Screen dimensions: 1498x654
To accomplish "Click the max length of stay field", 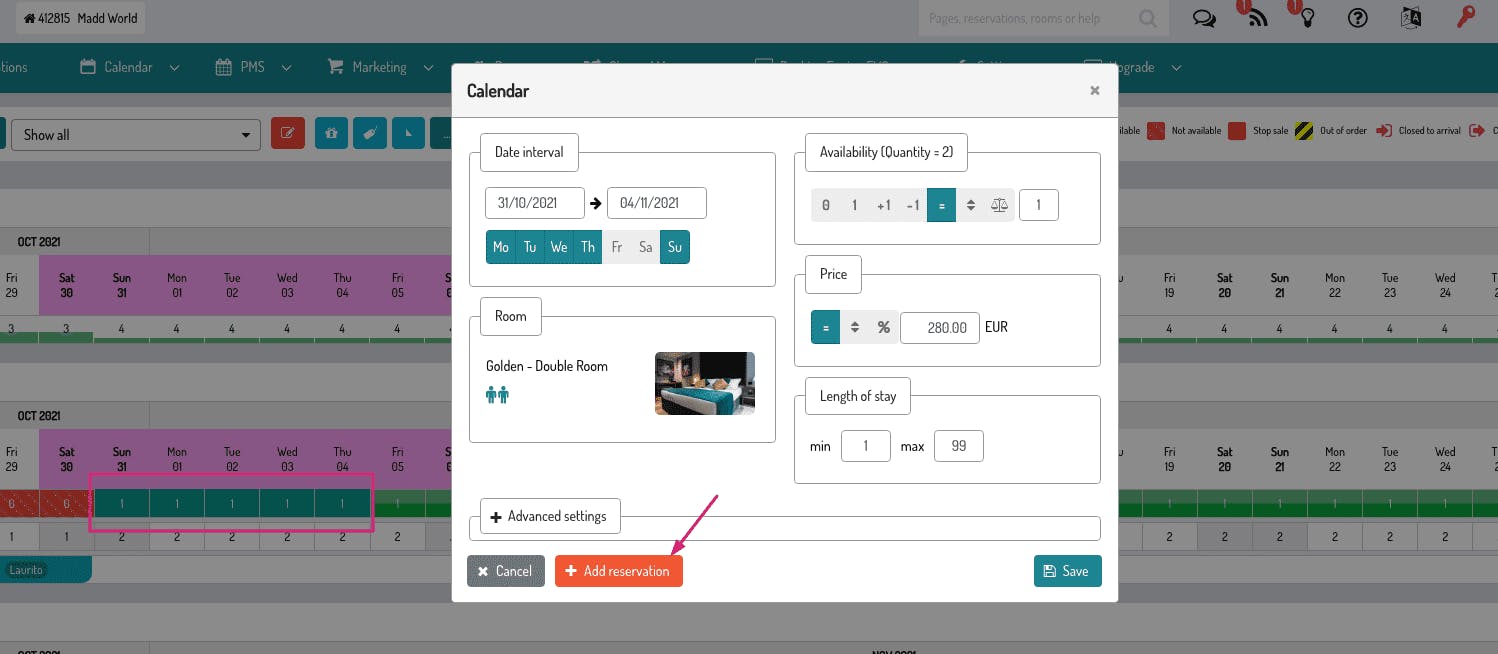I will tap(959, 446).
